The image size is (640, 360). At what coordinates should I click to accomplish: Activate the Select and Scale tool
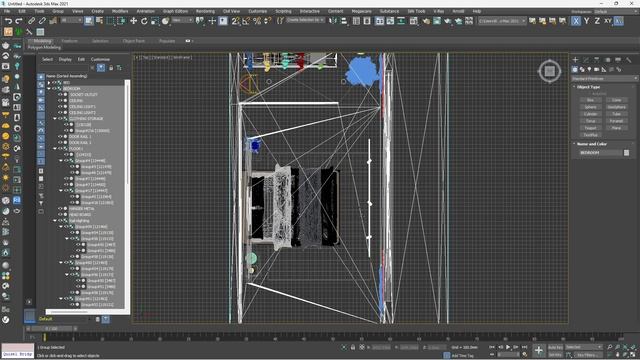(155, 20)
